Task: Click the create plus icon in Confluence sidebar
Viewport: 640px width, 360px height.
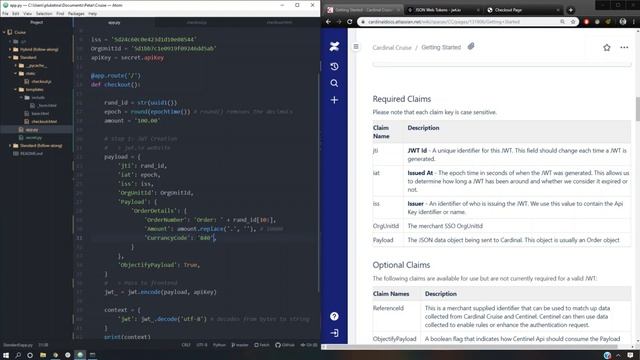Action: (334, 100)
